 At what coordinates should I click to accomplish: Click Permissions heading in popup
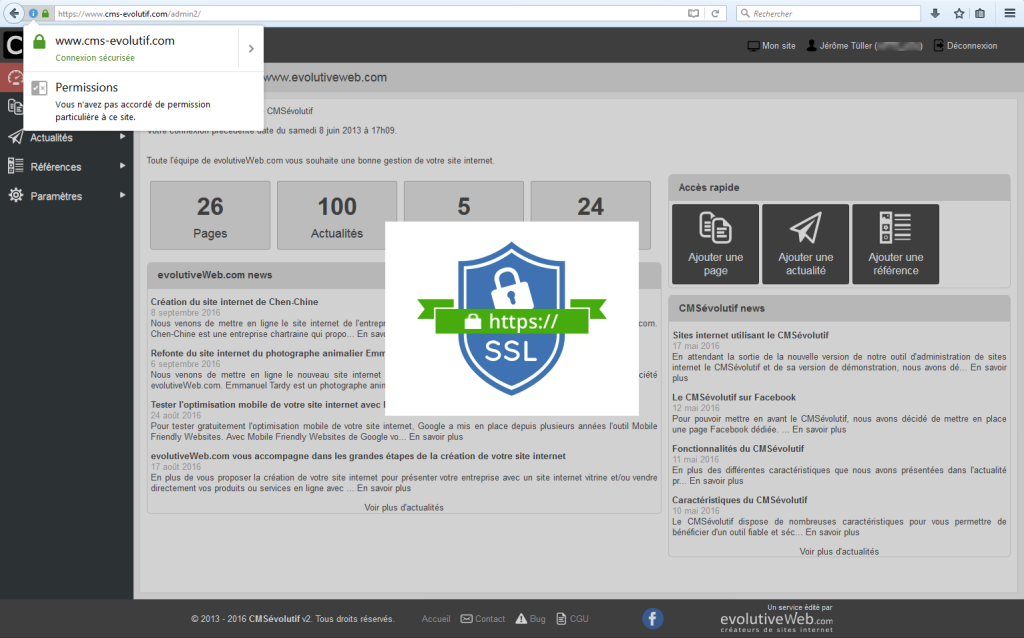pyautogui.click(x=87, y=88)
